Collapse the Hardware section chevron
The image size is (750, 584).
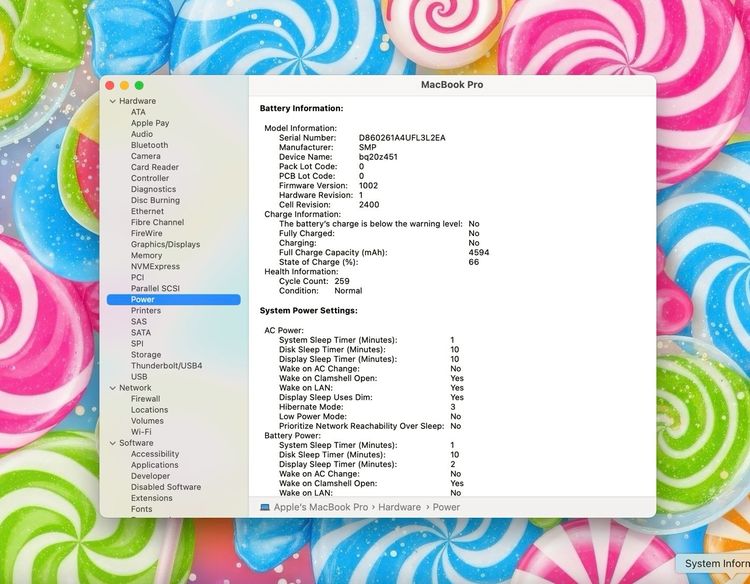[112, 101]
